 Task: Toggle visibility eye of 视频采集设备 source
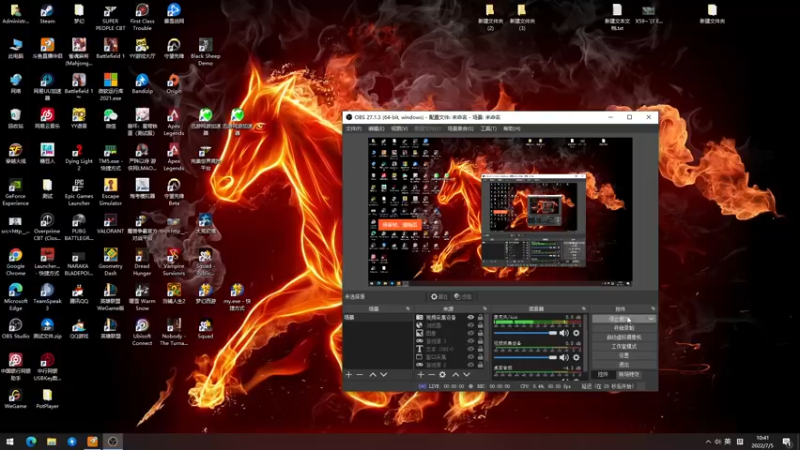click(x=470, y=317)
